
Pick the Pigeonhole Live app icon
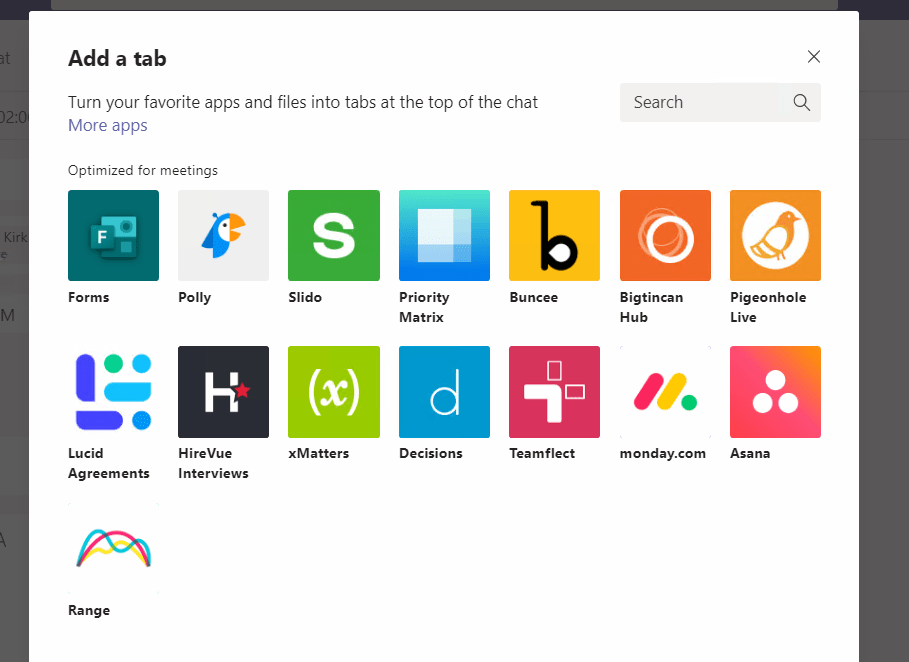pyautogui.click(x=775, y=235)
